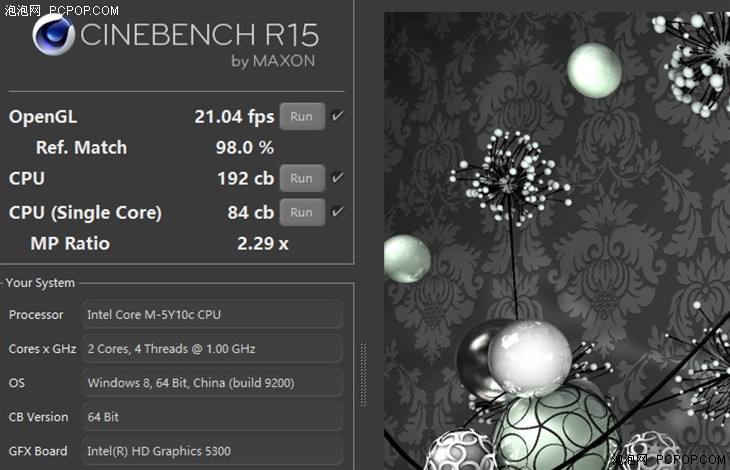Click the Ref. Match value 98.0 %
Viewport: 730px width, 470px height.
point(245,148)
